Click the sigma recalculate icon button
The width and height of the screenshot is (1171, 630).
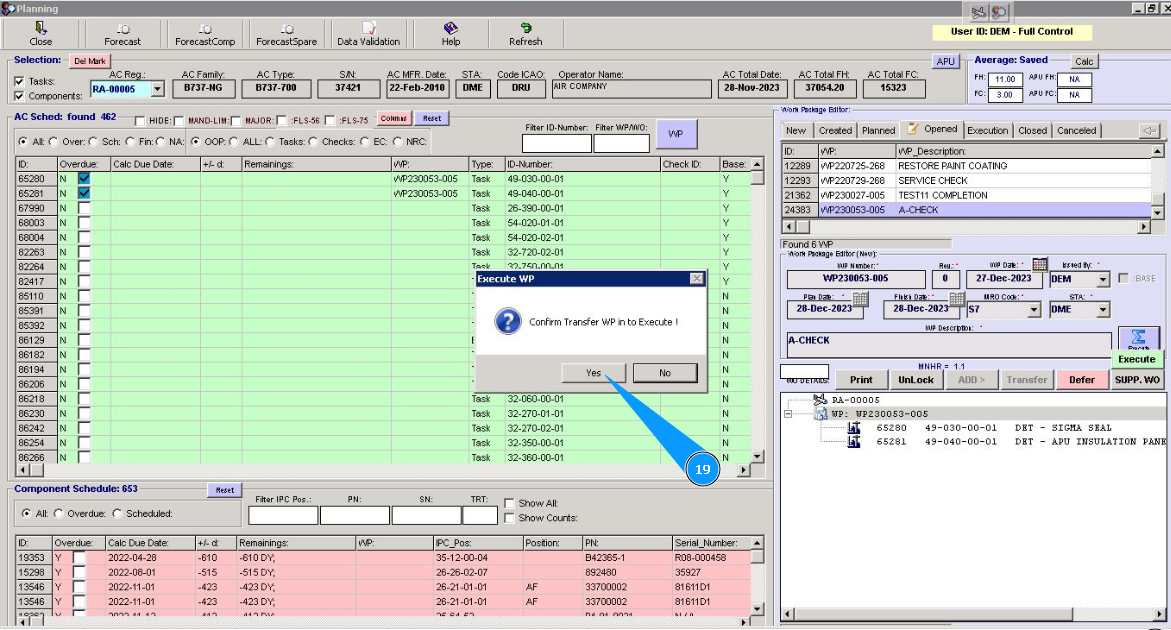coord(1138,338)
